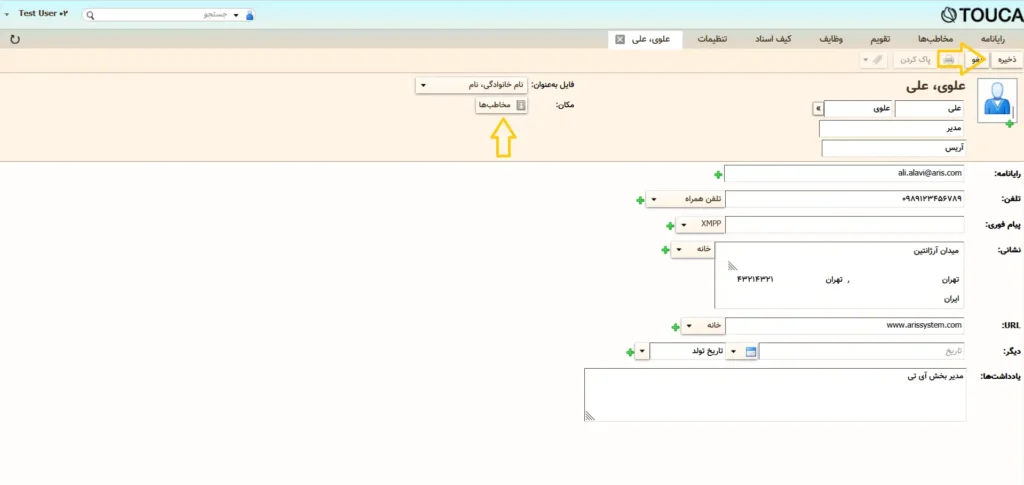Click the postal code ۴۳۲۱۴۳۲۱
The image size is (1024, 485).
[x=756, y=279]
